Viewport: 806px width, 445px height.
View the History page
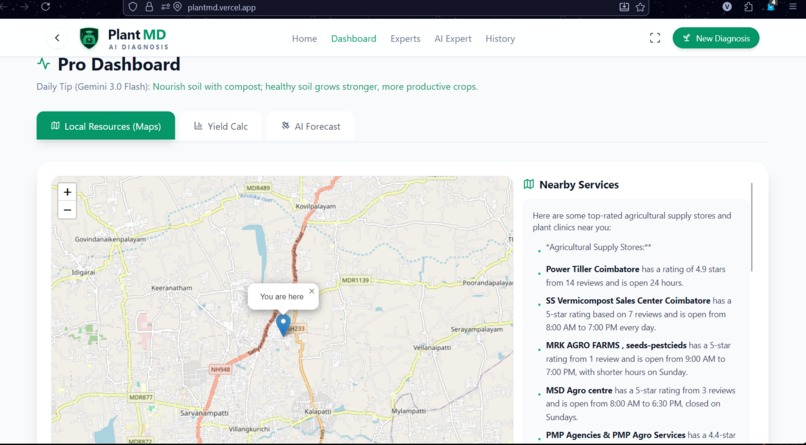point(500,39)
